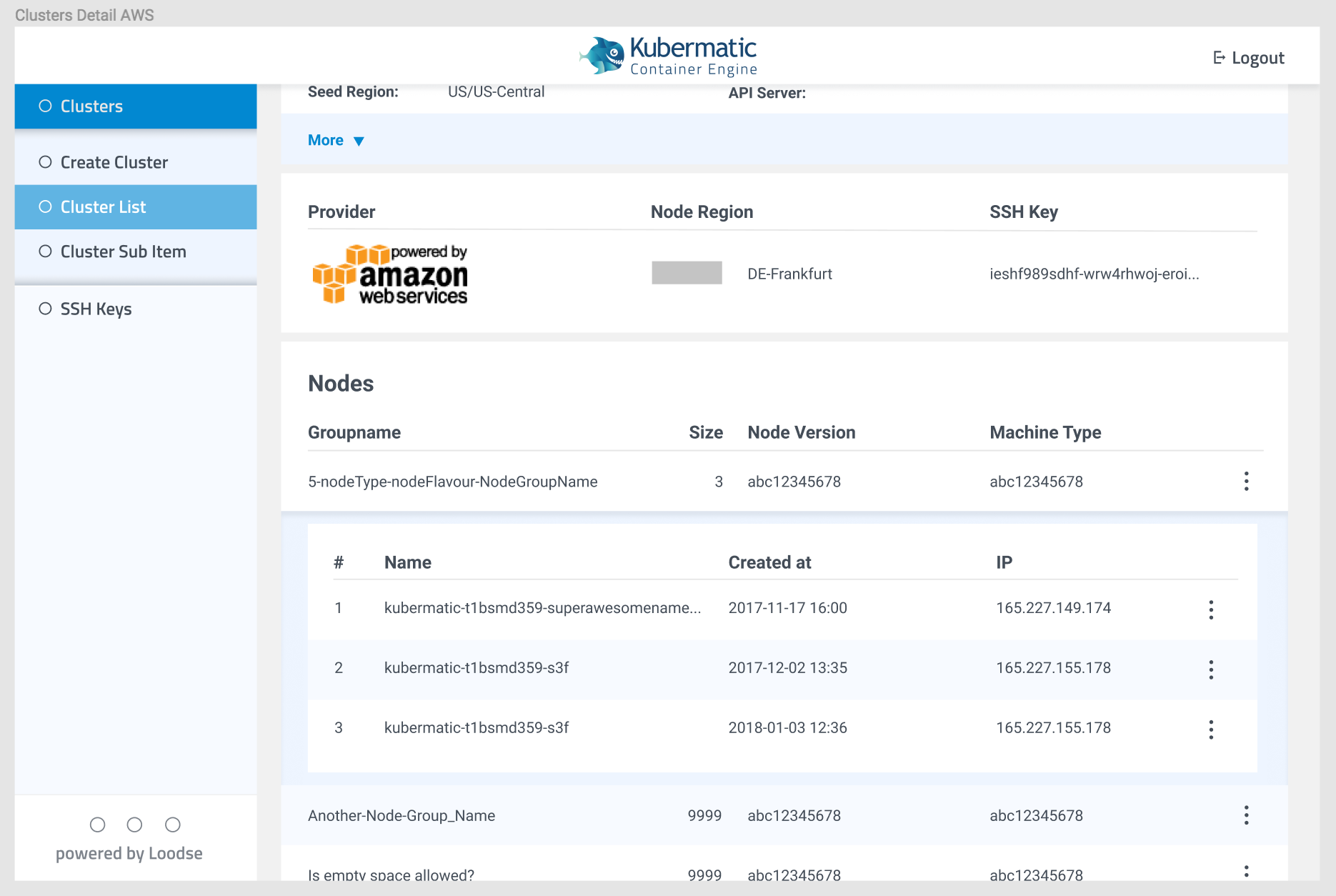Open the kebab menu for Another-Node-Group_Name

click(x=1246, y=815)
